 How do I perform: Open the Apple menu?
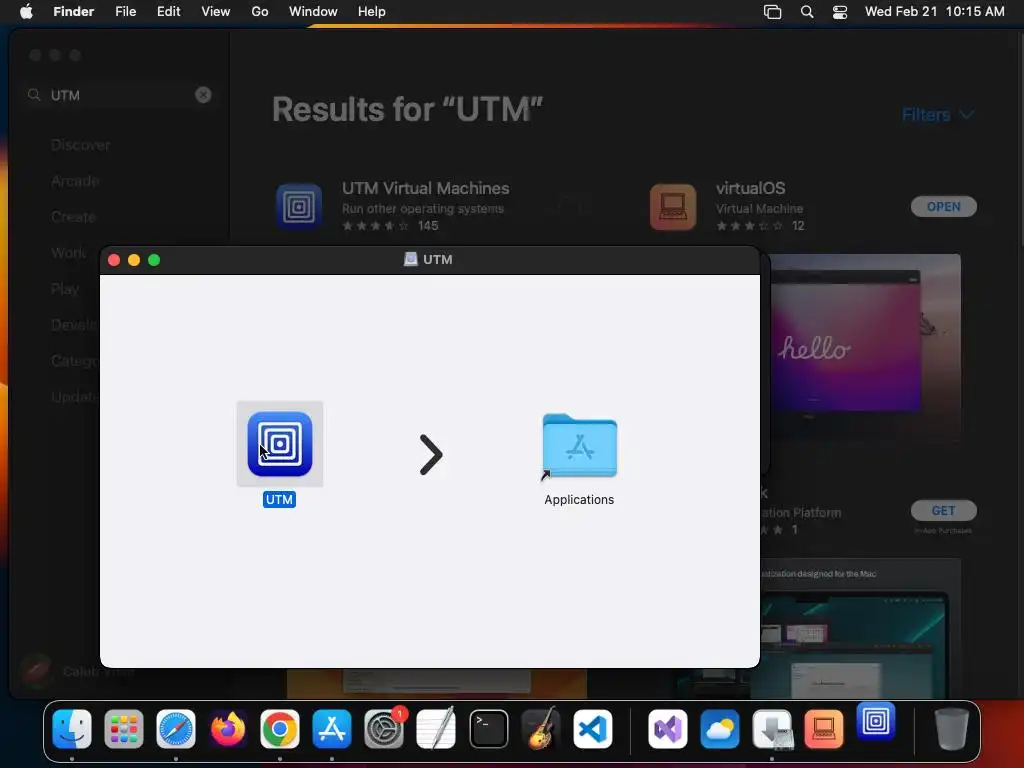26,12
